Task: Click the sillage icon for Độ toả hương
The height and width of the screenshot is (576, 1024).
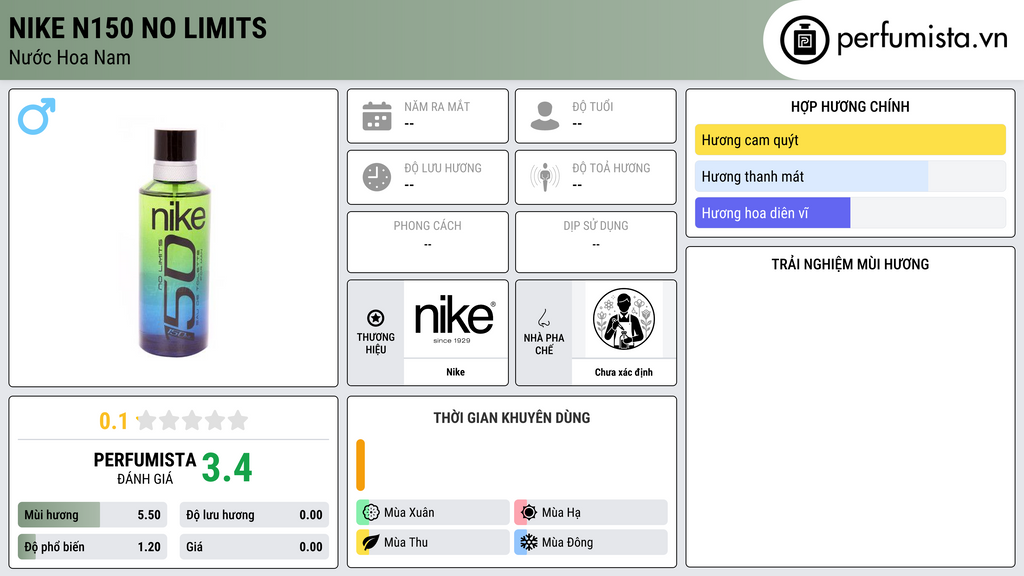Action: [545, 177]
